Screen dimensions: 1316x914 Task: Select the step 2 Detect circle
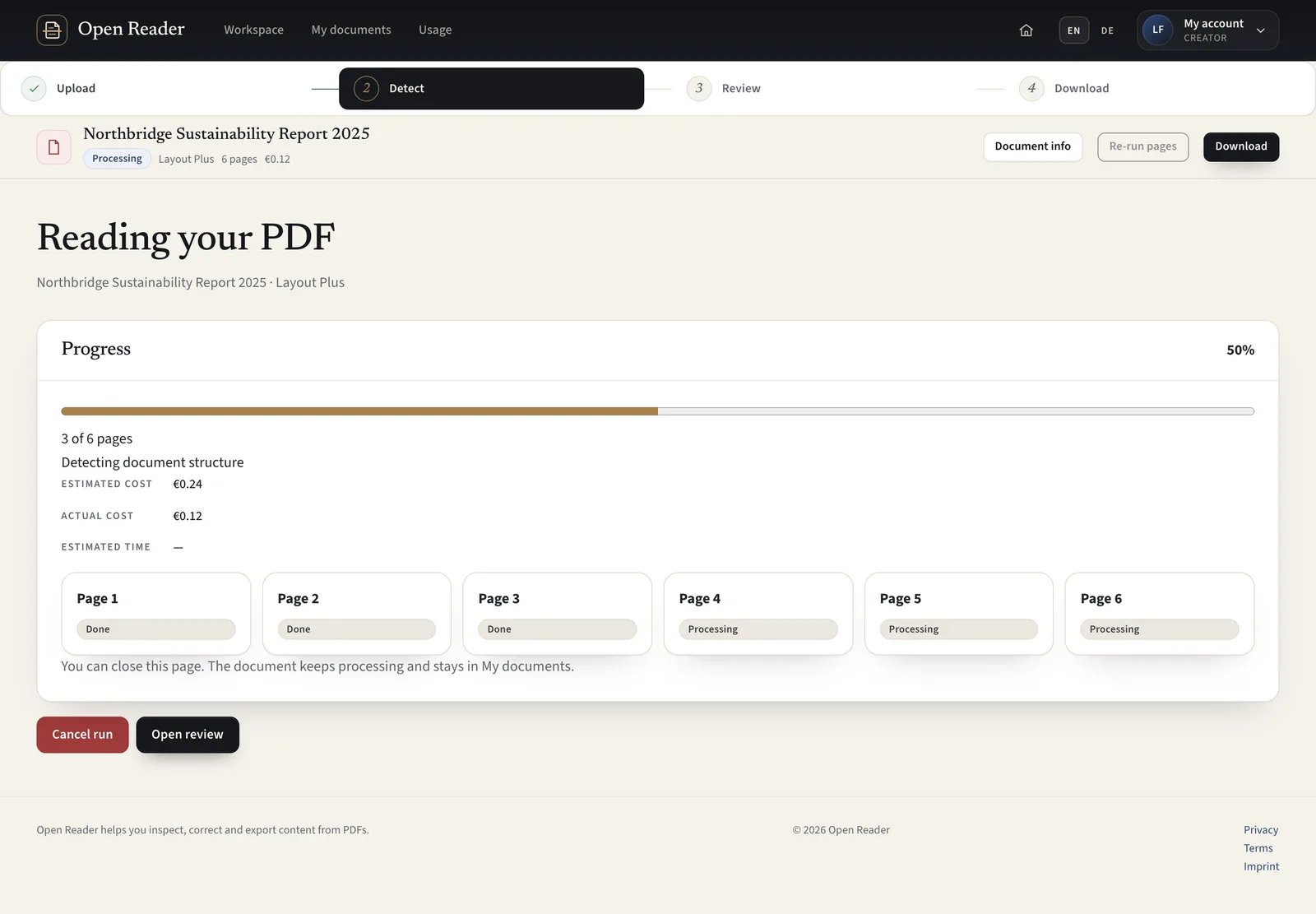366,89
